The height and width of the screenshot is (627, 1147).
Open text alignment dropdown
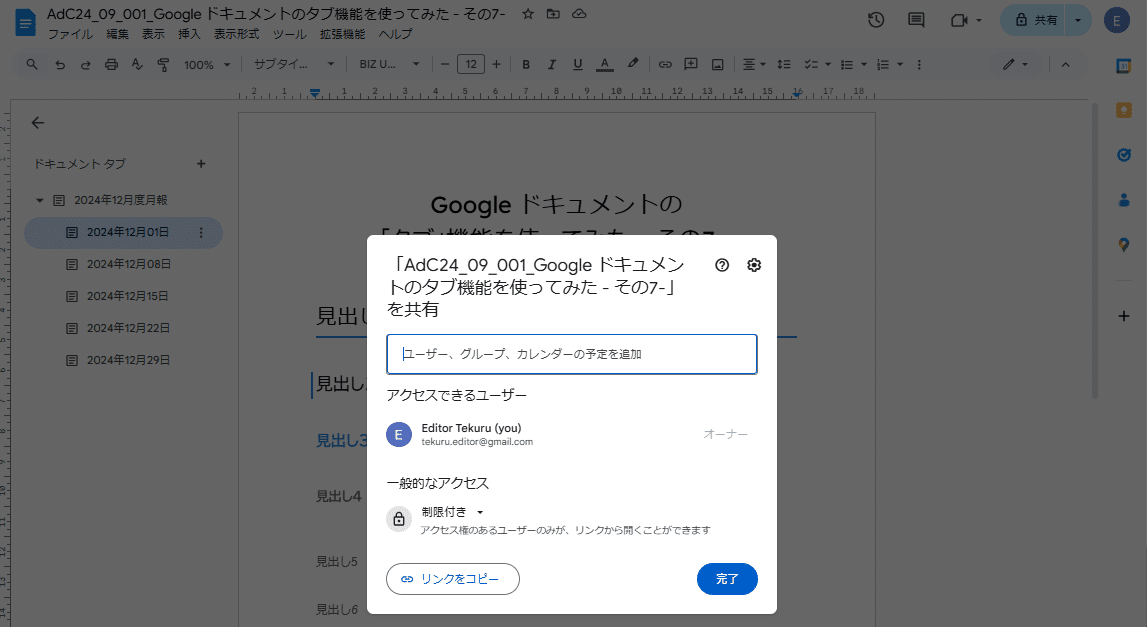[753, 64]
